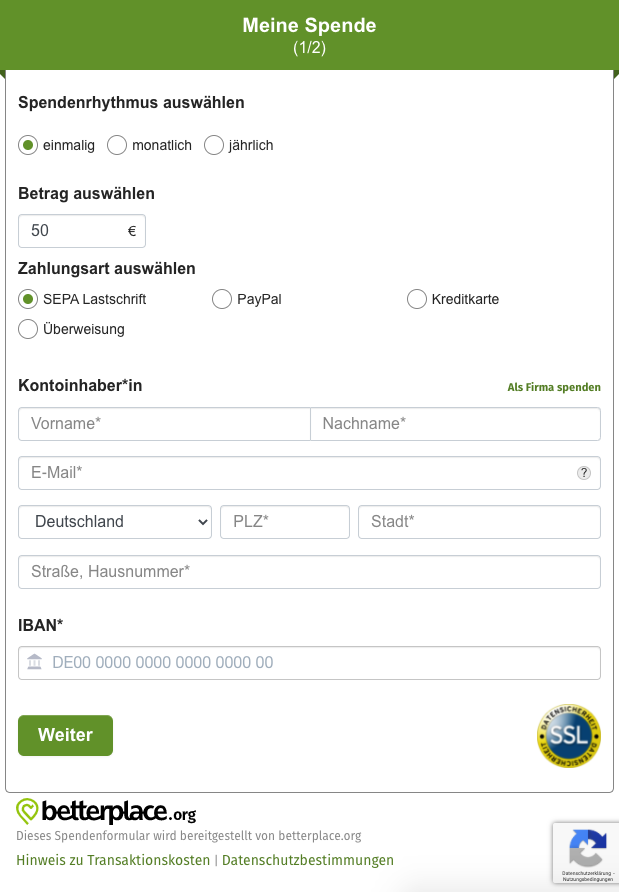Click the SSL Datensicherheit badge

click(568, 736)
